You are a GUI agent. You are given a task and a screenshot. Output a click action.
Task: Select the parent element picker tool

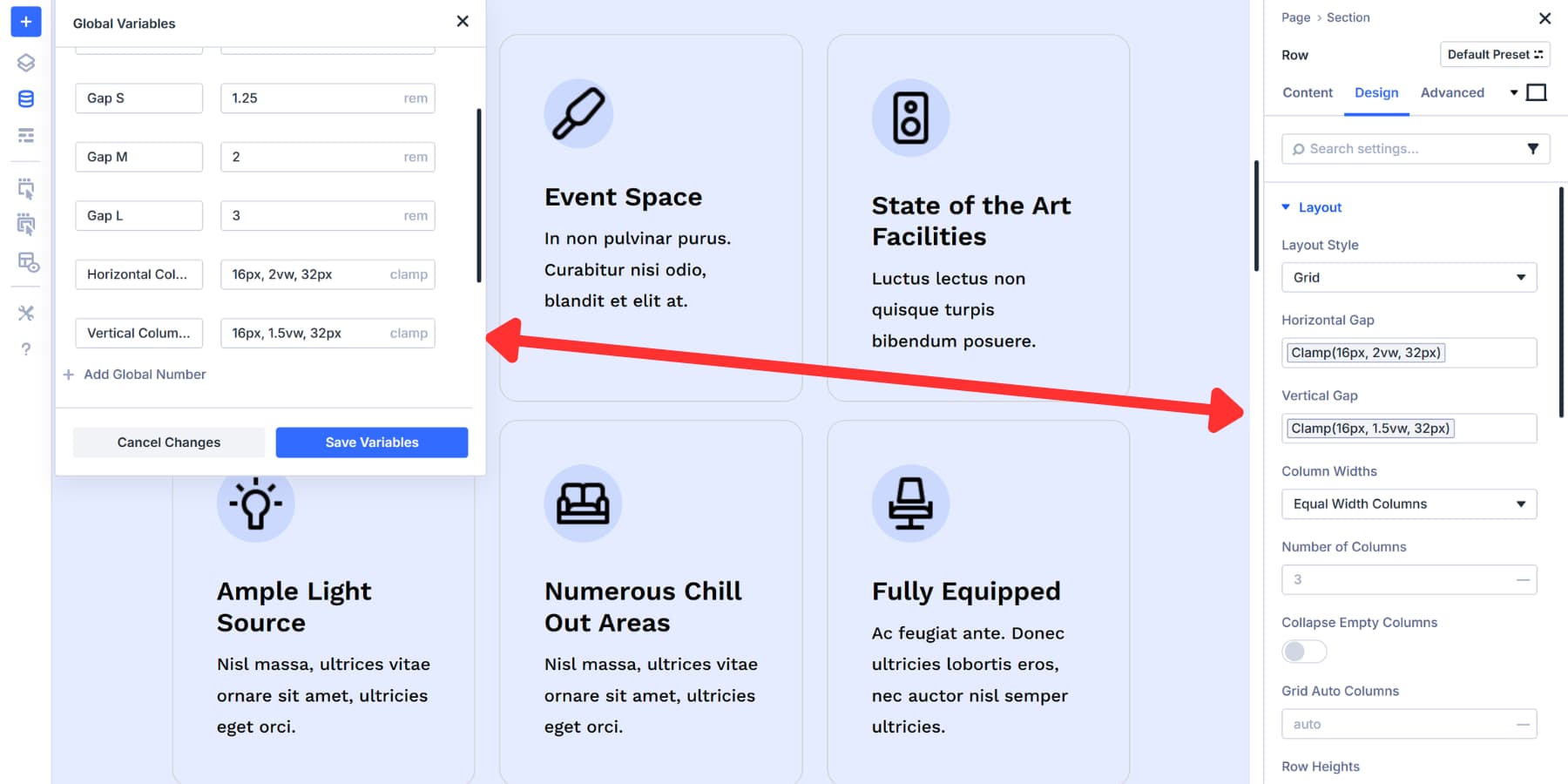[x=25, y=225]
